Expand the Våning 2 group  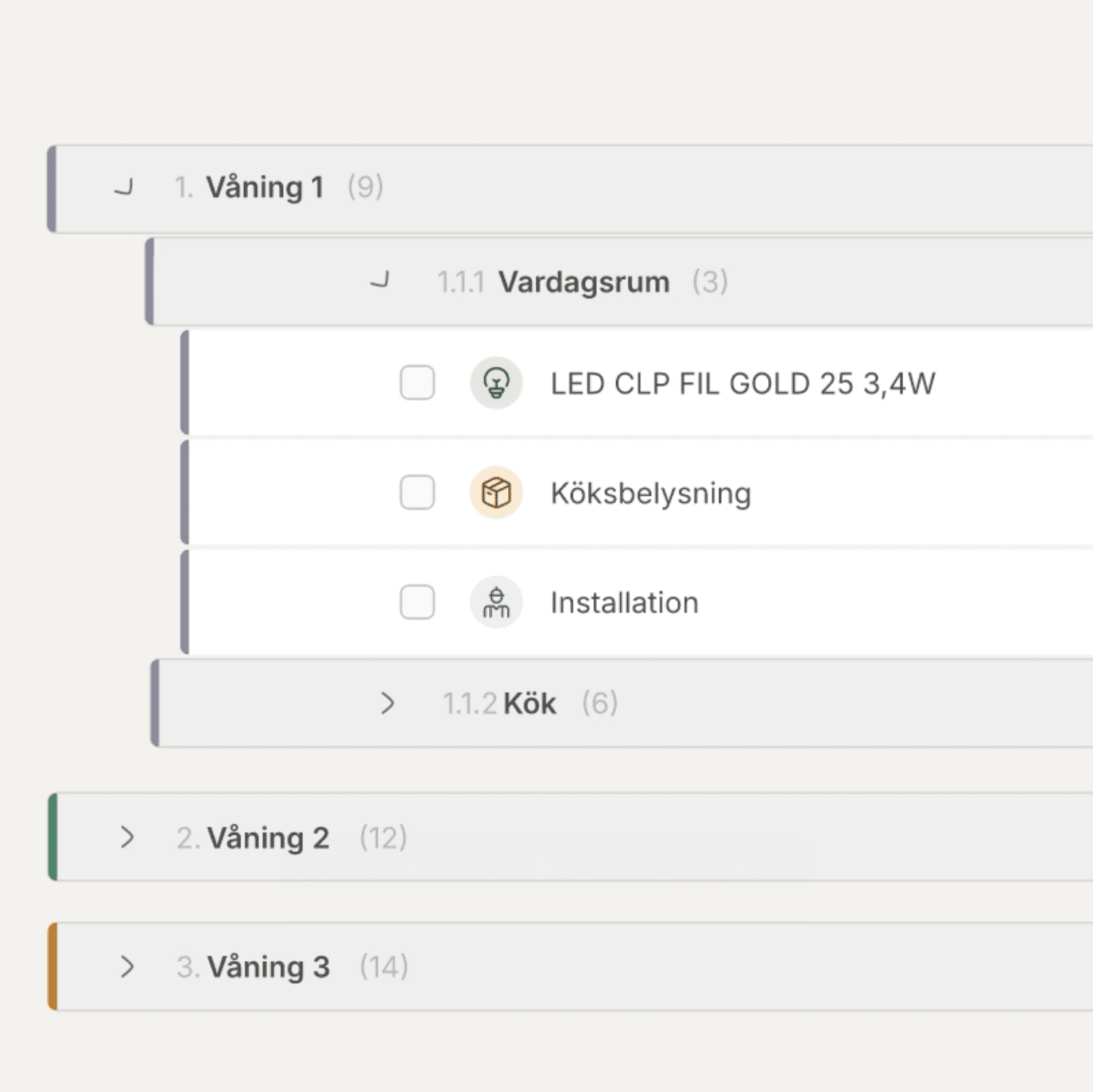127,837
